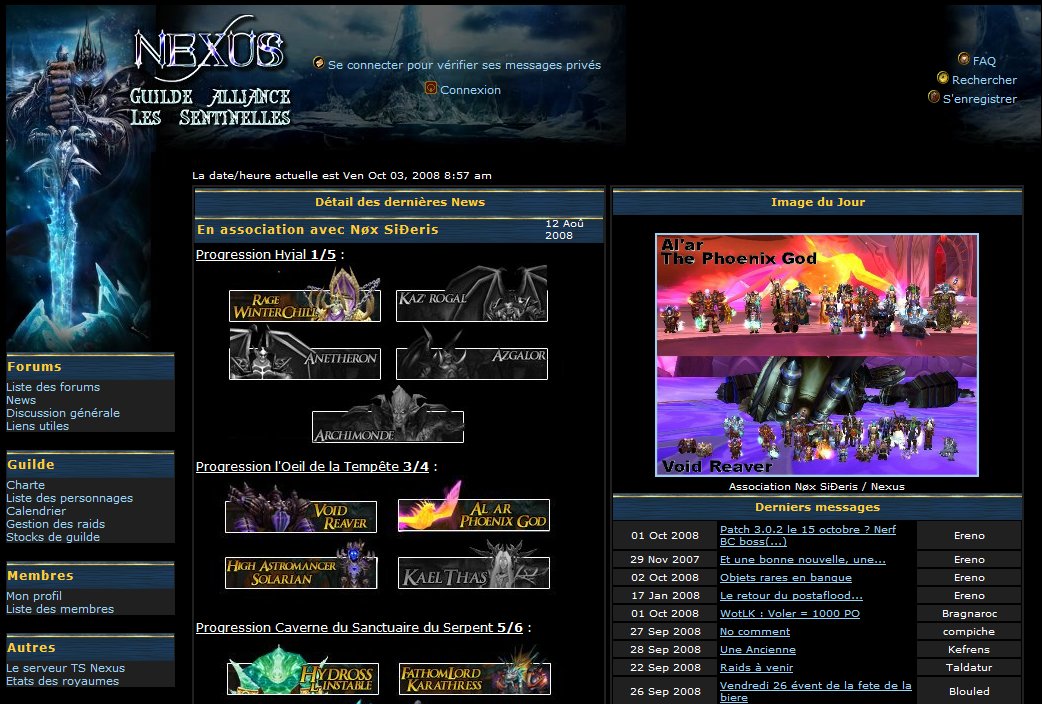The width and height of the screenshot is (1042, 704).
Task: Click the High Astromancer Solarian banner
Action: [x=301, y=571]
